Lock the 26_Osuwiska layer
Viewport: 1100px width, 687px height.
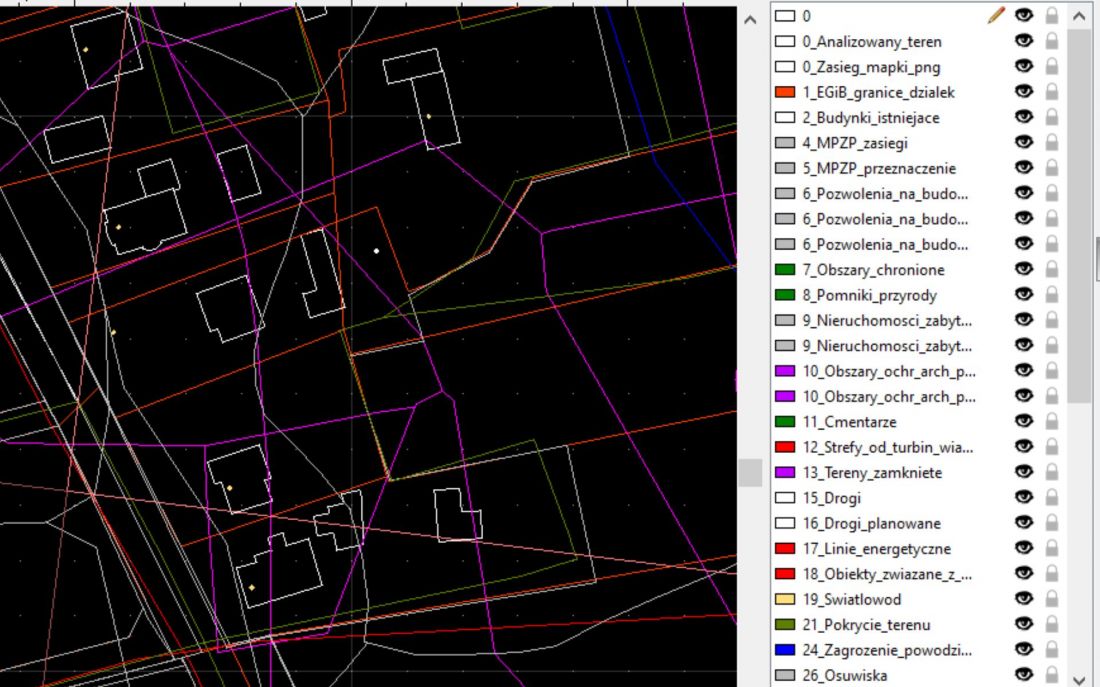click(x=1052, y=675)
